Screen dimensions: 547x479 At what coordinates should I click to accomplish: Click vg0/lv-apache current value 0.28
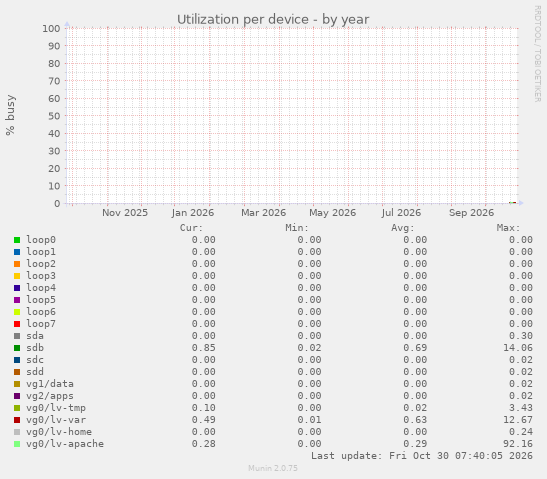click(x=204, y=444)
